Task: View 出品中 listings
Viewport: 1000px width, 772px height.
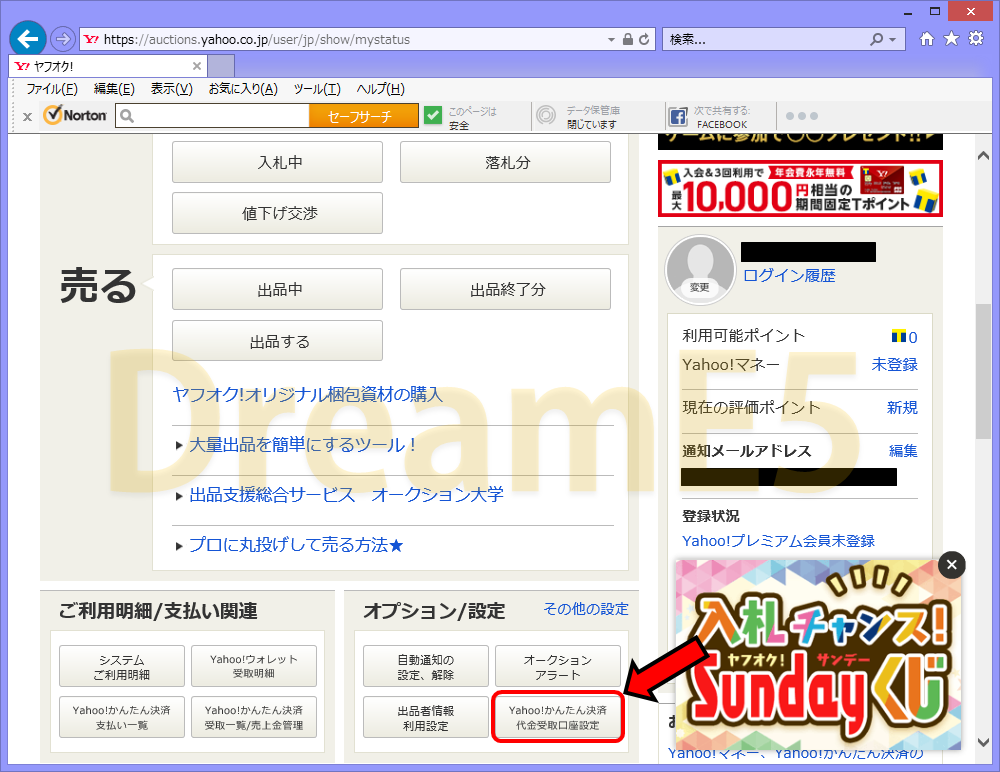Action: [x=277, y=289]
